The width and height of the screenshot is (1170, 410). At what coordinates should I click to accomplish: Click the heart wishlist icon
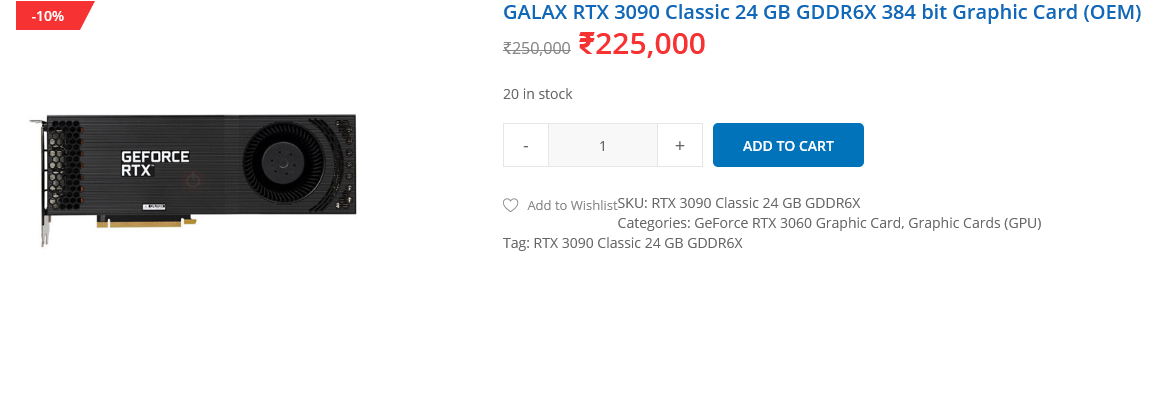[x=510, y=205]
